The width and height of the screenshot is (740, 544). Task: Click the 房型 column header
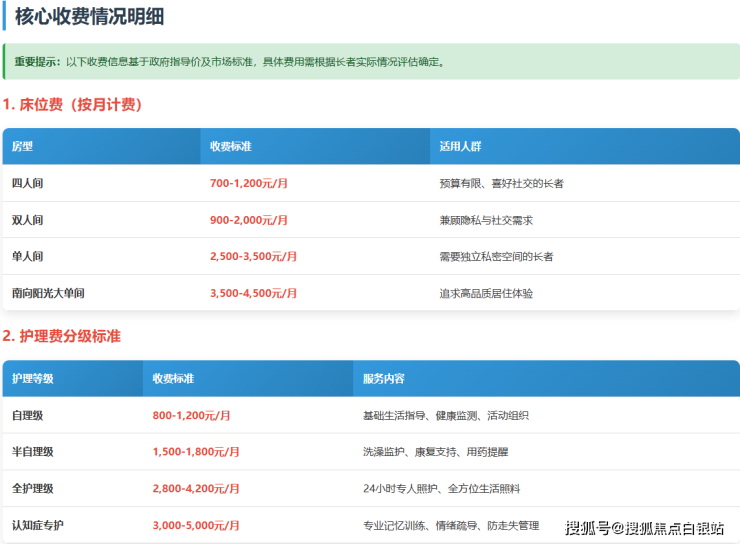pos(22,146)
